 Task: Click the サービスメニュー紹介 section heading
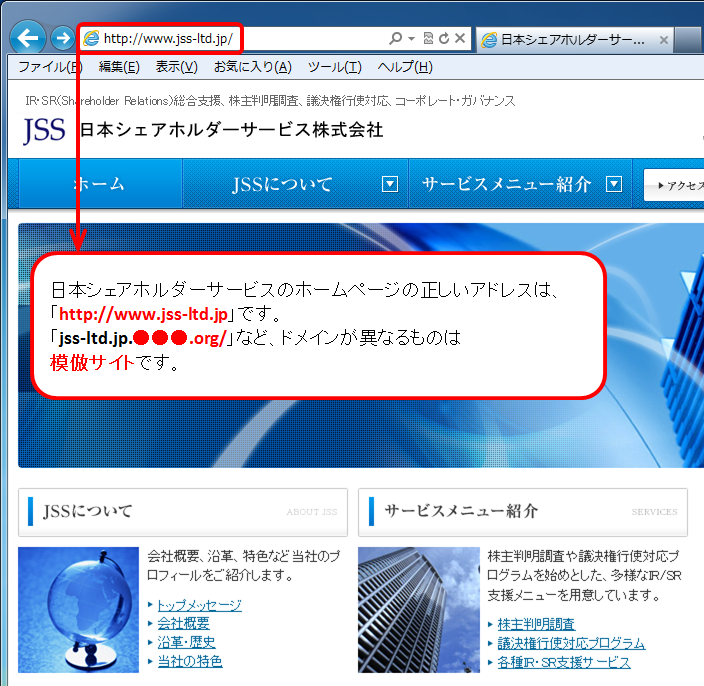tap(461, 511)
